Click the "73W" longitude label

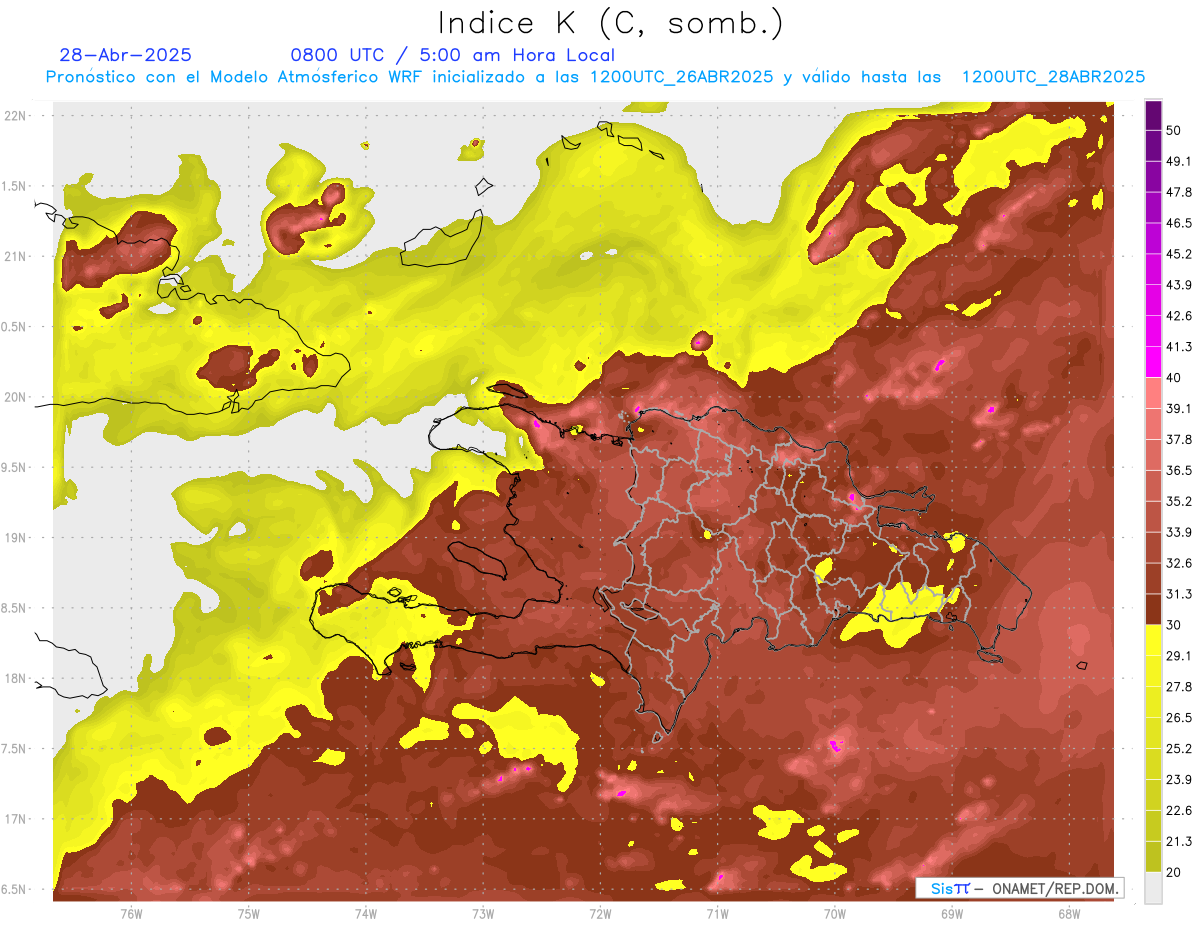(x=483, y=914)
